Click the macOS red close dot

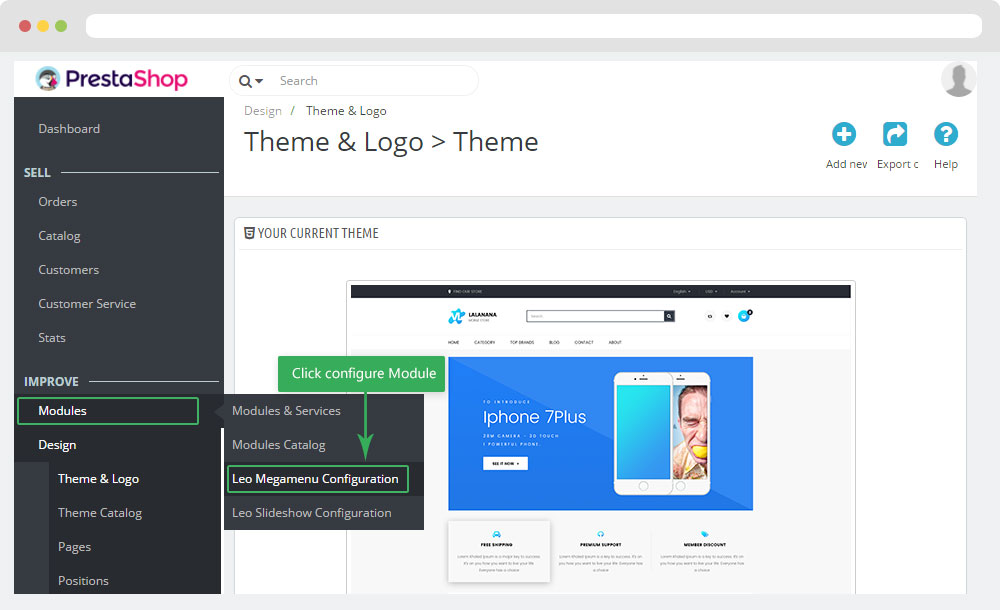(25, 26)
